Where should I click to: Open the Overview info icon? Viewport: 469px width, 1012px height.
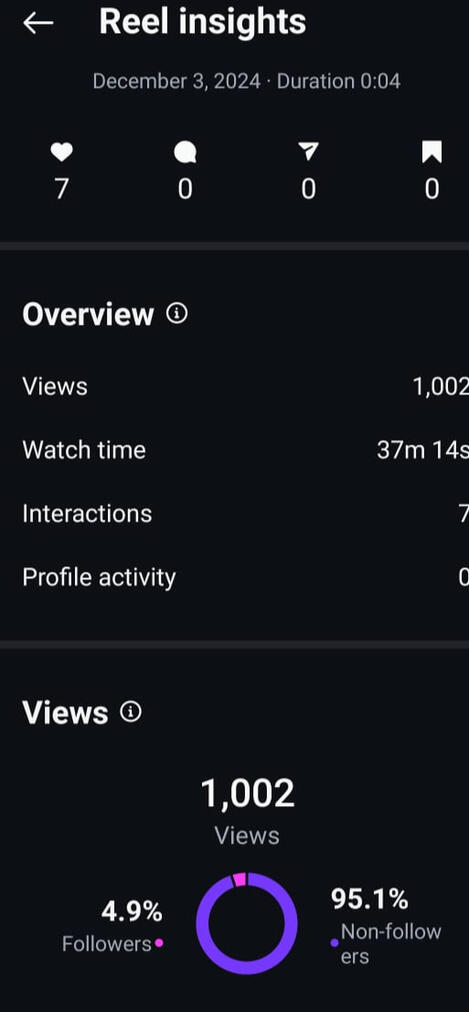[x=177, y=314]
